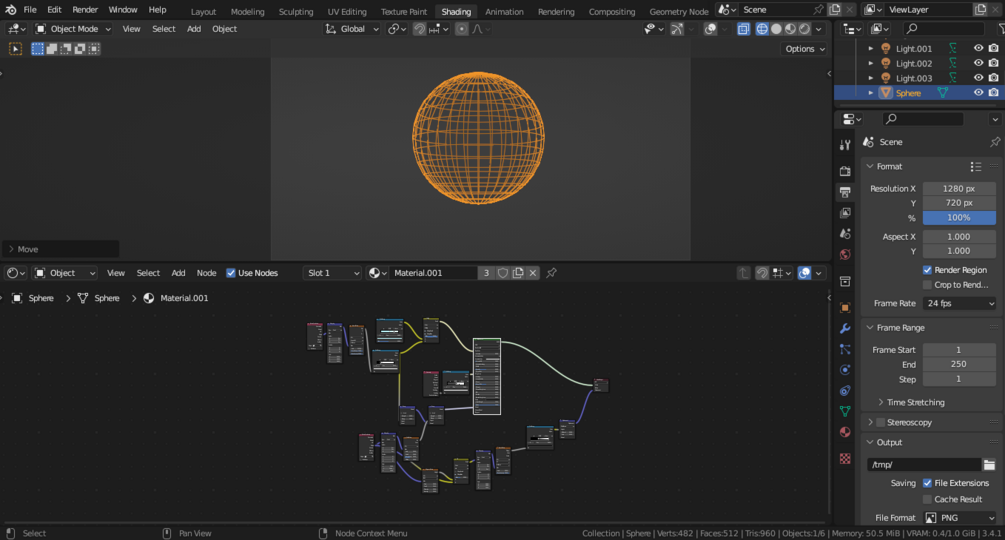Viewport: 1005px width, 540px height.
Task: Open the Modifier properties wrench tab
Action: (x=845, y=328)
